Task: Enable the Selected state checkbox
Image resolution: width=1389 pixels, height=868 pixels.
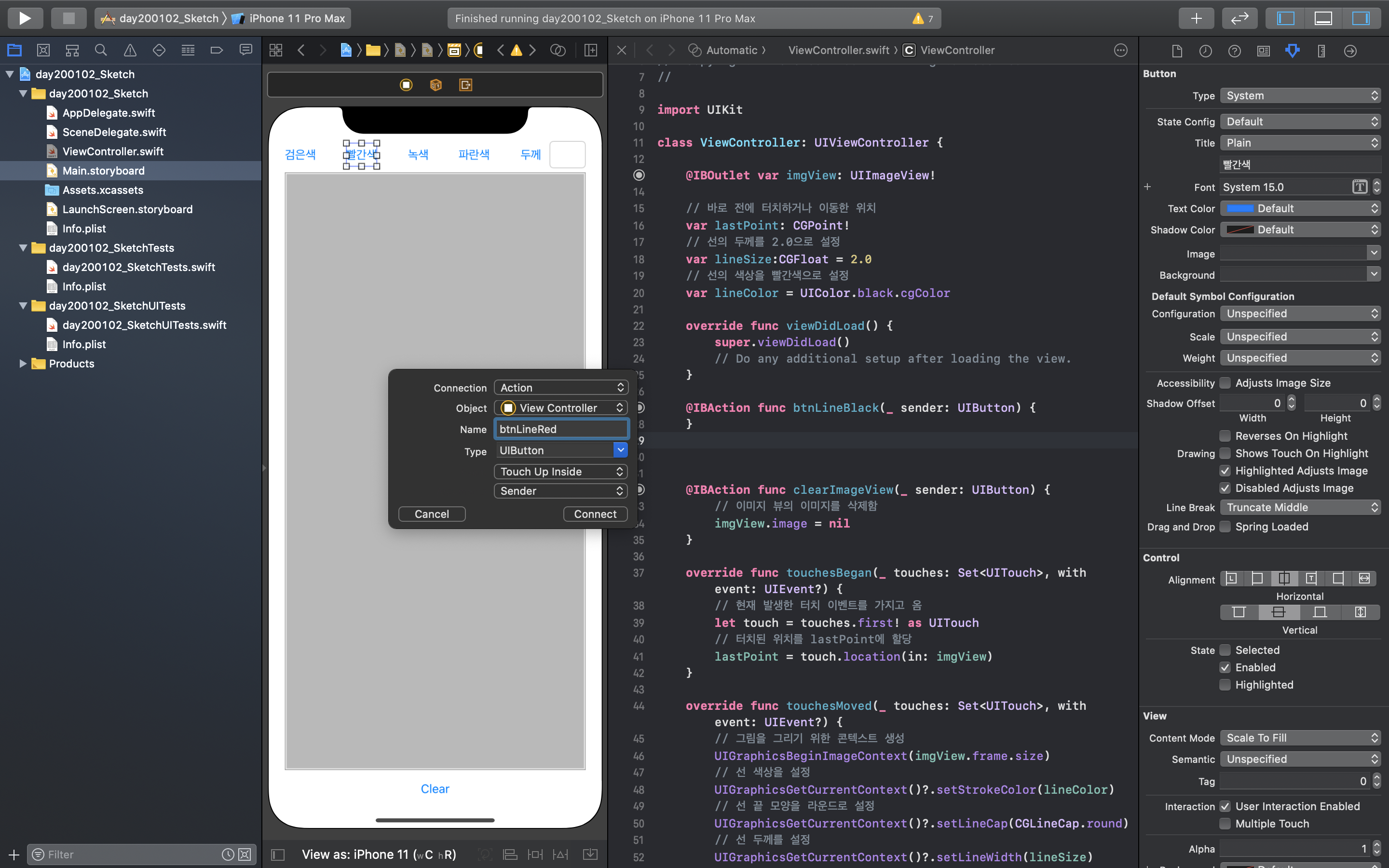Action: [1225, 650]
